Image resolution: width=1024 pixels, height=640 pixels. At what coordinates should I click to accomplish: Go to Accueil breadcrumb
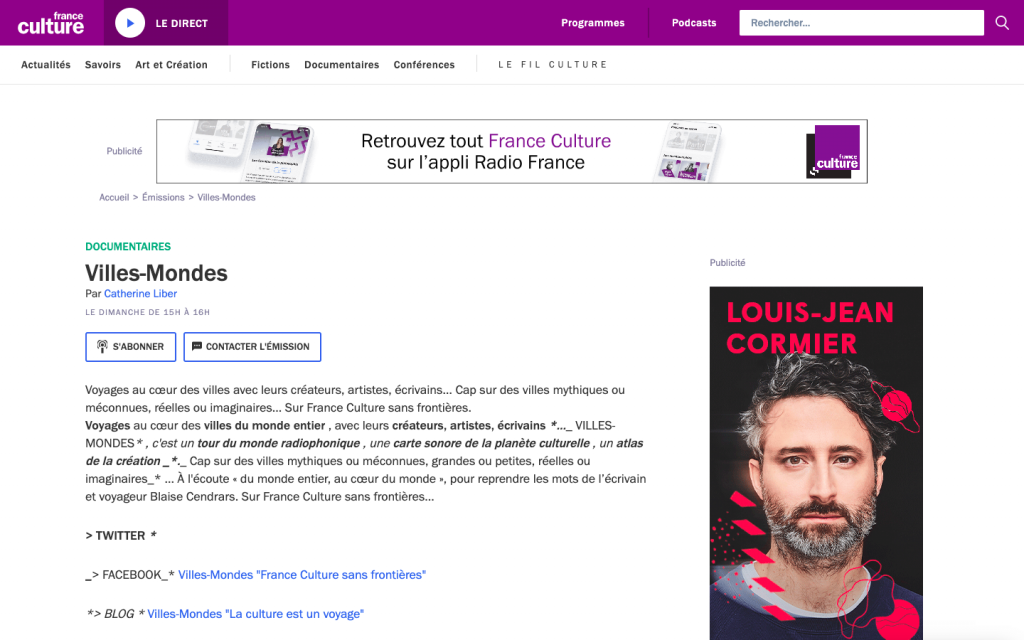click(114, 197)
